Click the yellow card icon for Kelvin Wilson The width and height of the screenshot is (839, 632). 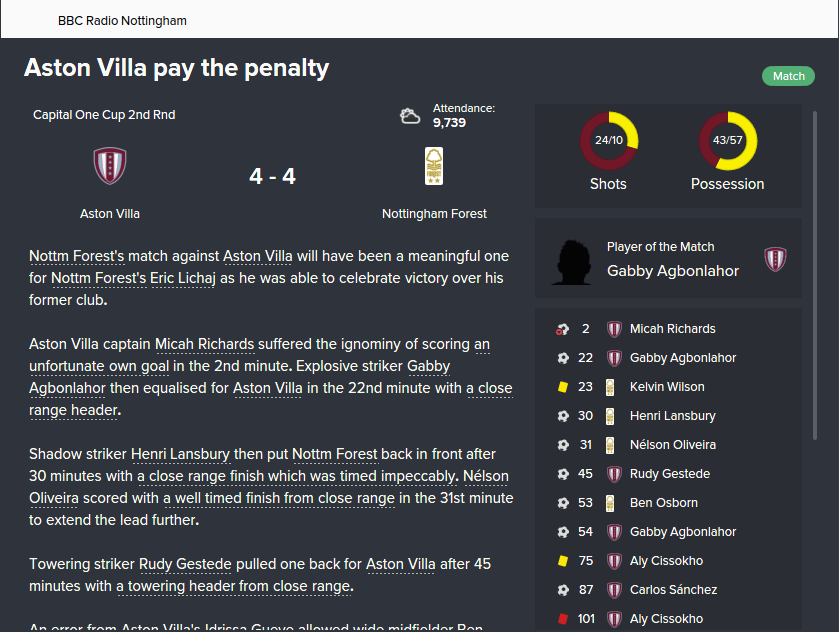pyautogui.click(x=562, y=387)
